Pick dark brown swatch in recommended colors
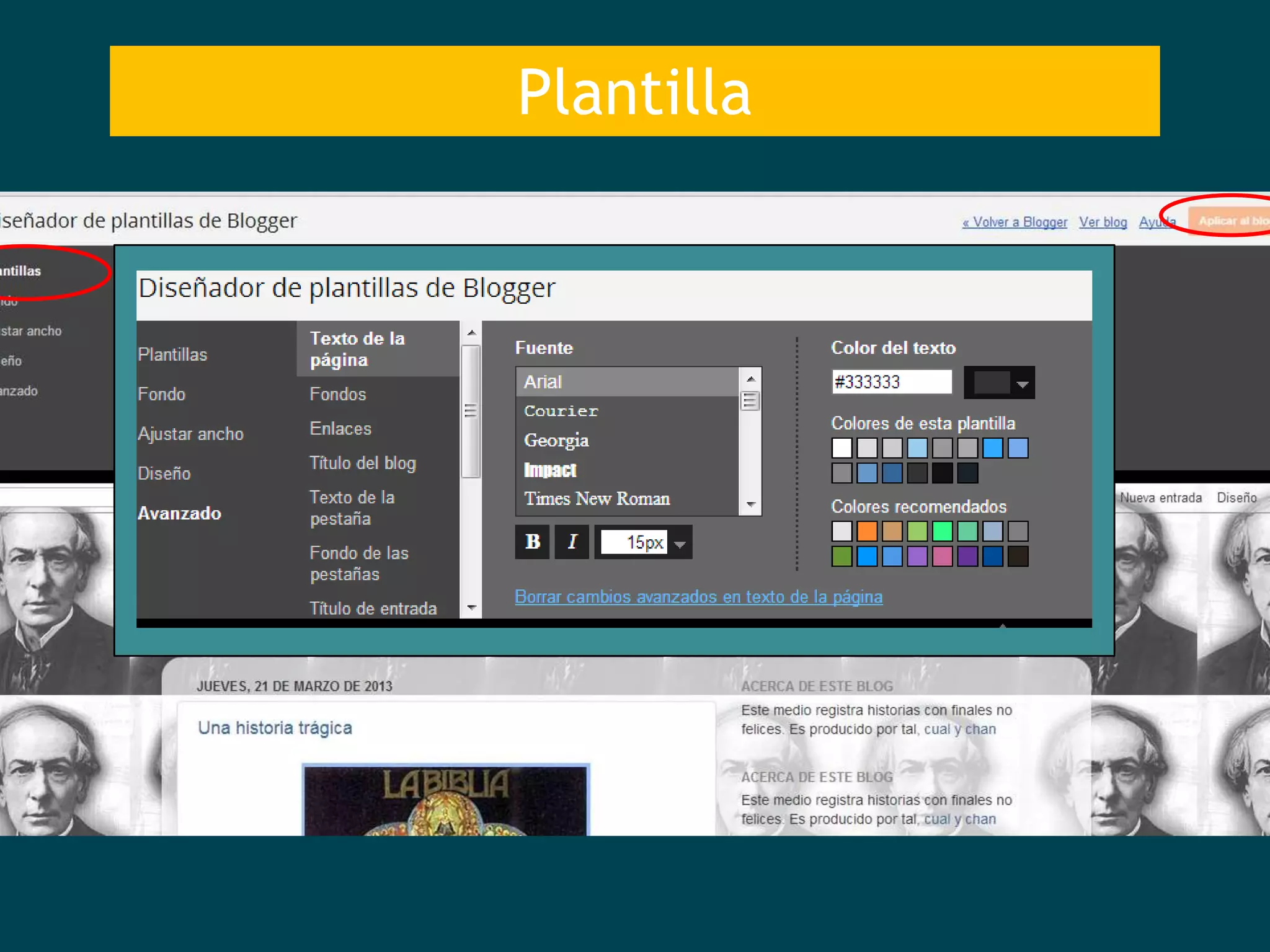1270x952 pixels. (1018, 557)
